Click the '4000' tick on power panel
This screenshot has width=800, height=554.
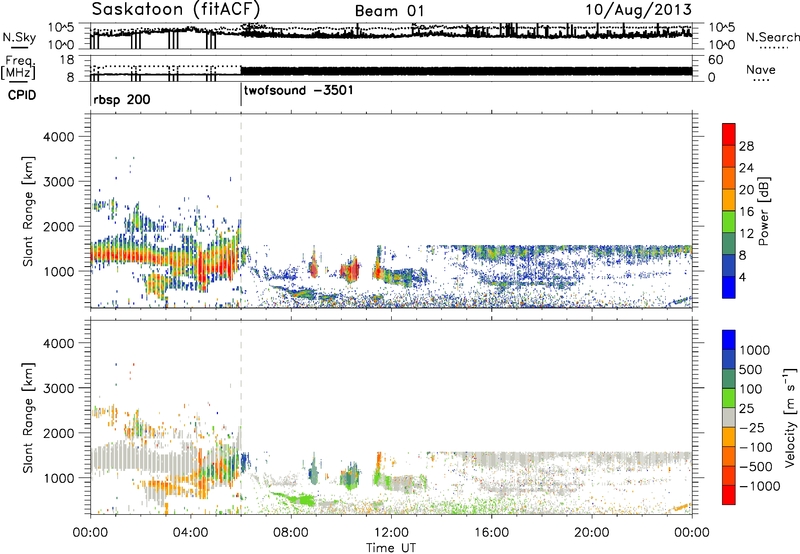(x=58, y=137)
